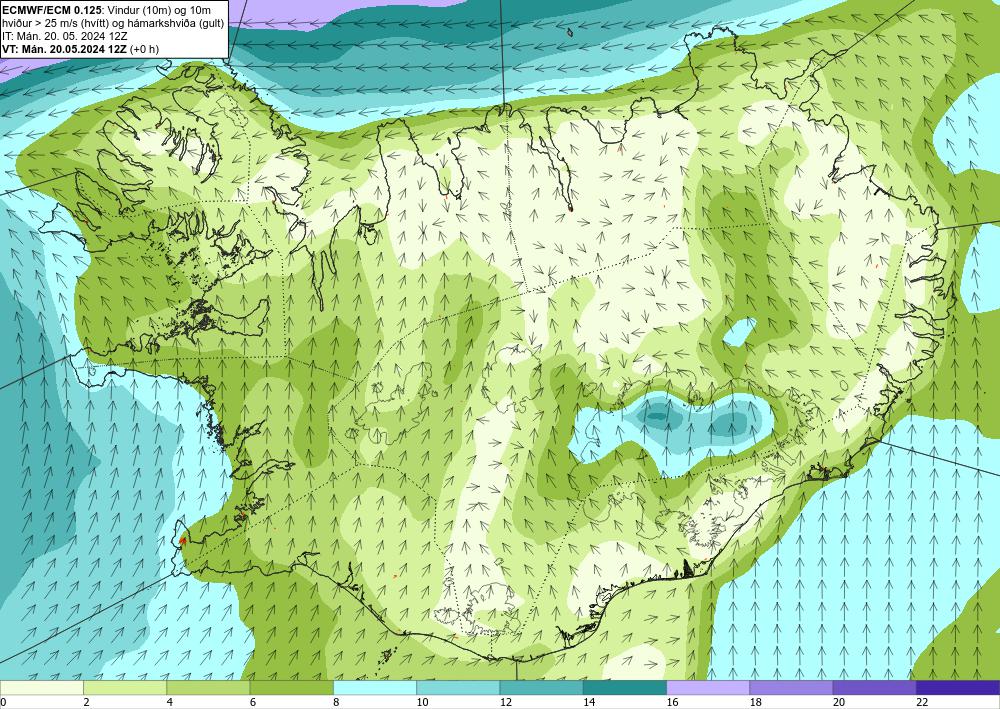Select the medium green 4–6 m/s legend swatch
This screenshot has width=1000, height=709.
pyautogui.click(x=208, y=688)
